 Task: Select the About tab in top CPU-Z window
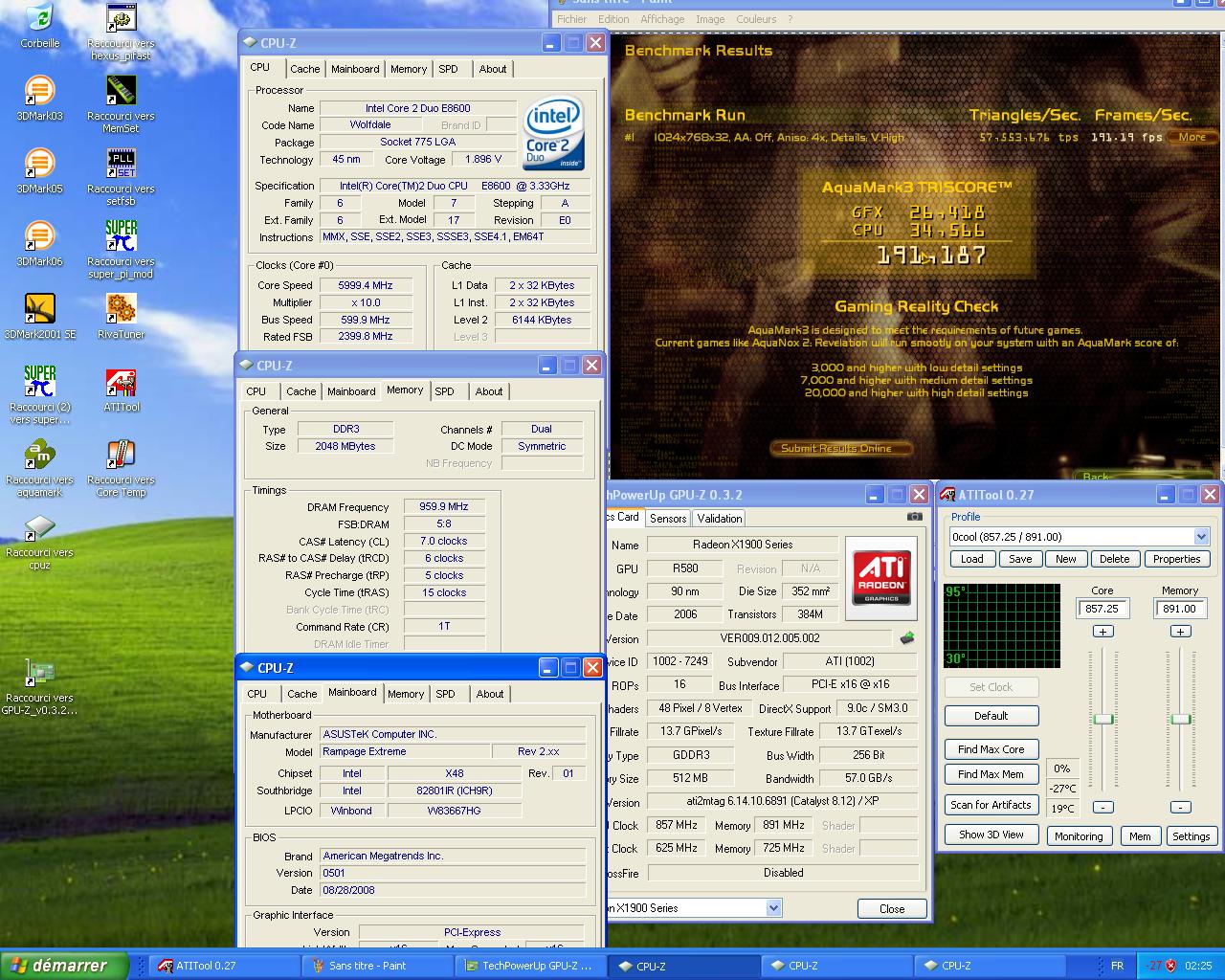[x=493, y=69]
